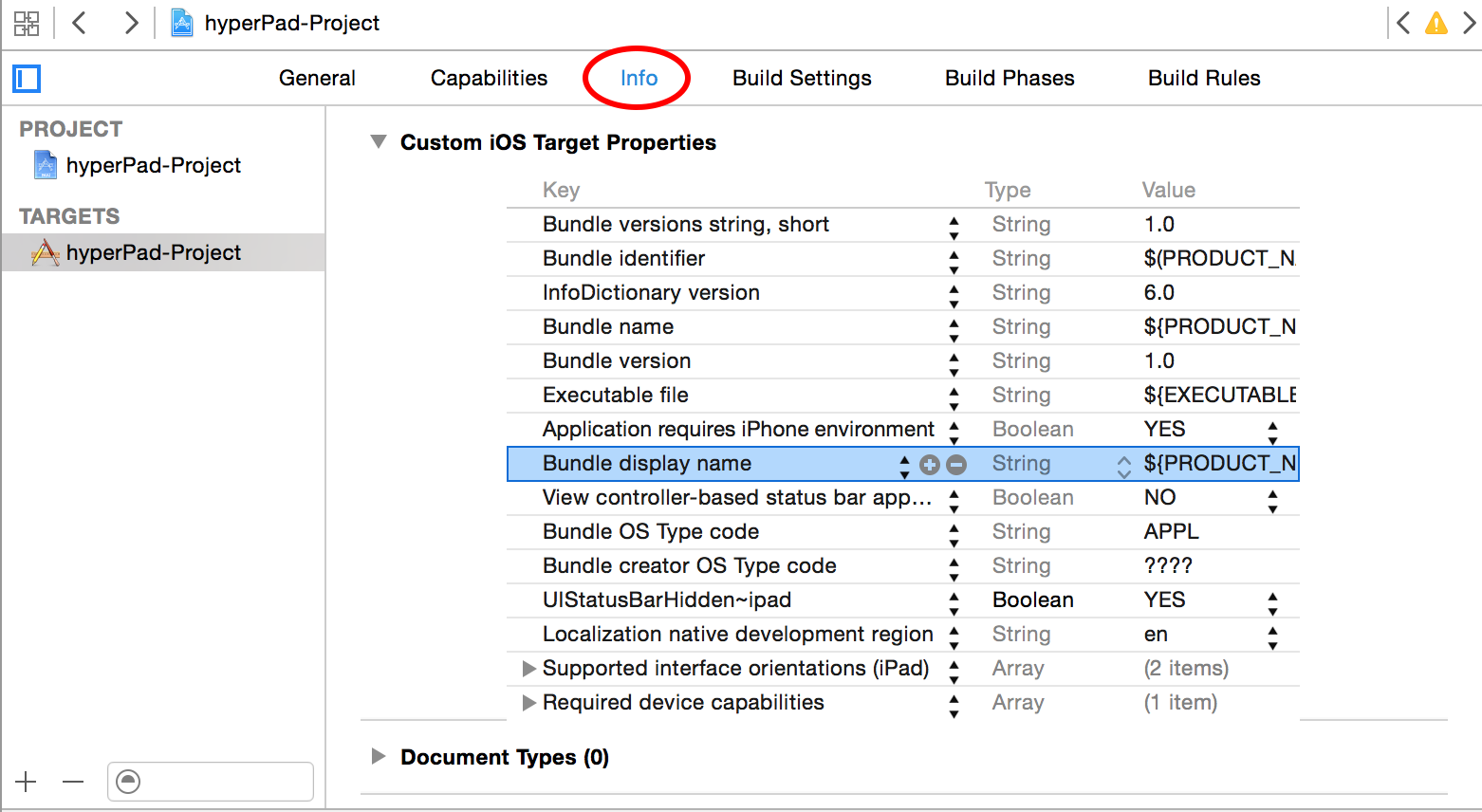This screenshot has width=1482, height=812.
Task: Switch to the Capabilities tab
Action: point(489,78)
